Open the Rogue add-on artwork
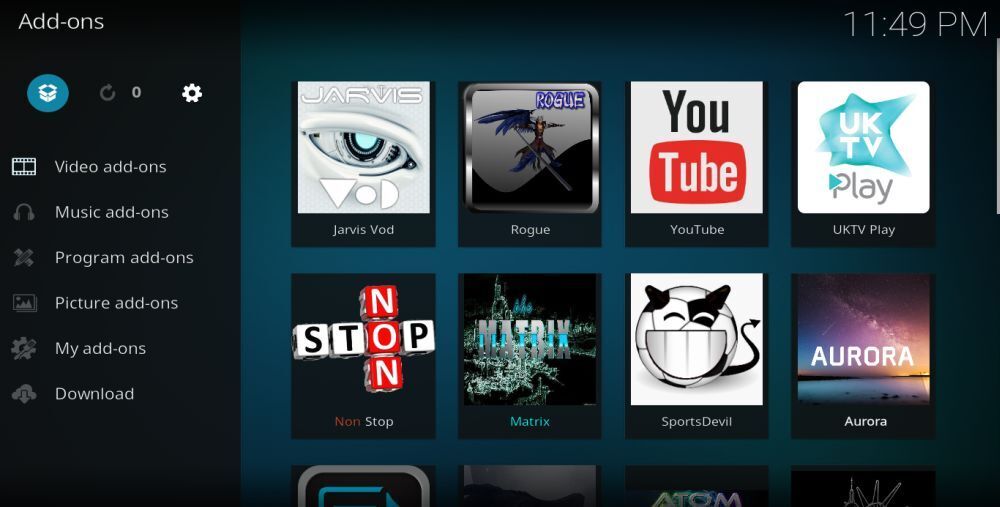 coord(530,147)
